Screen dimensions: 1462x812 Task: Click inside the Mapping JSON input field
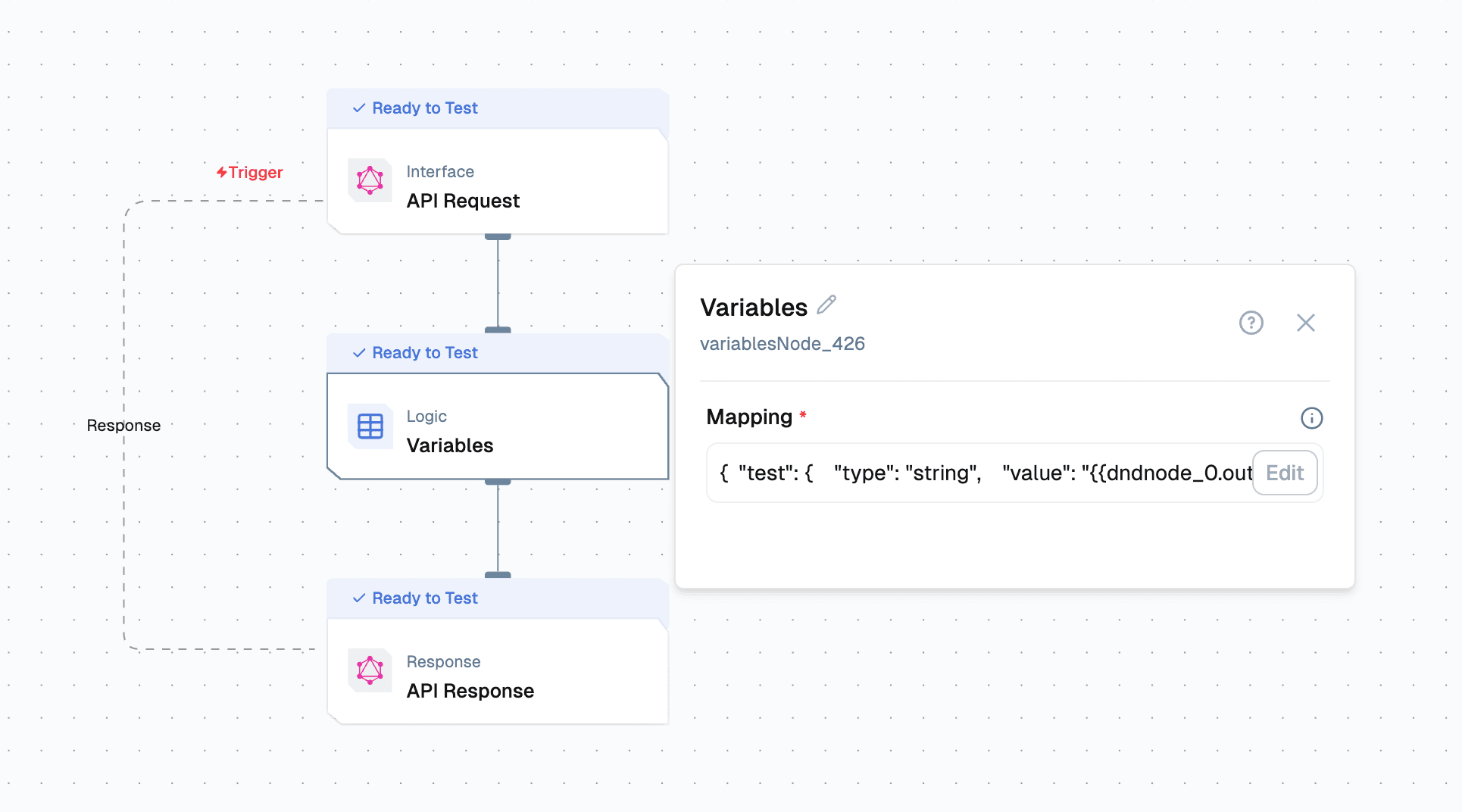[x=977, y=473]
